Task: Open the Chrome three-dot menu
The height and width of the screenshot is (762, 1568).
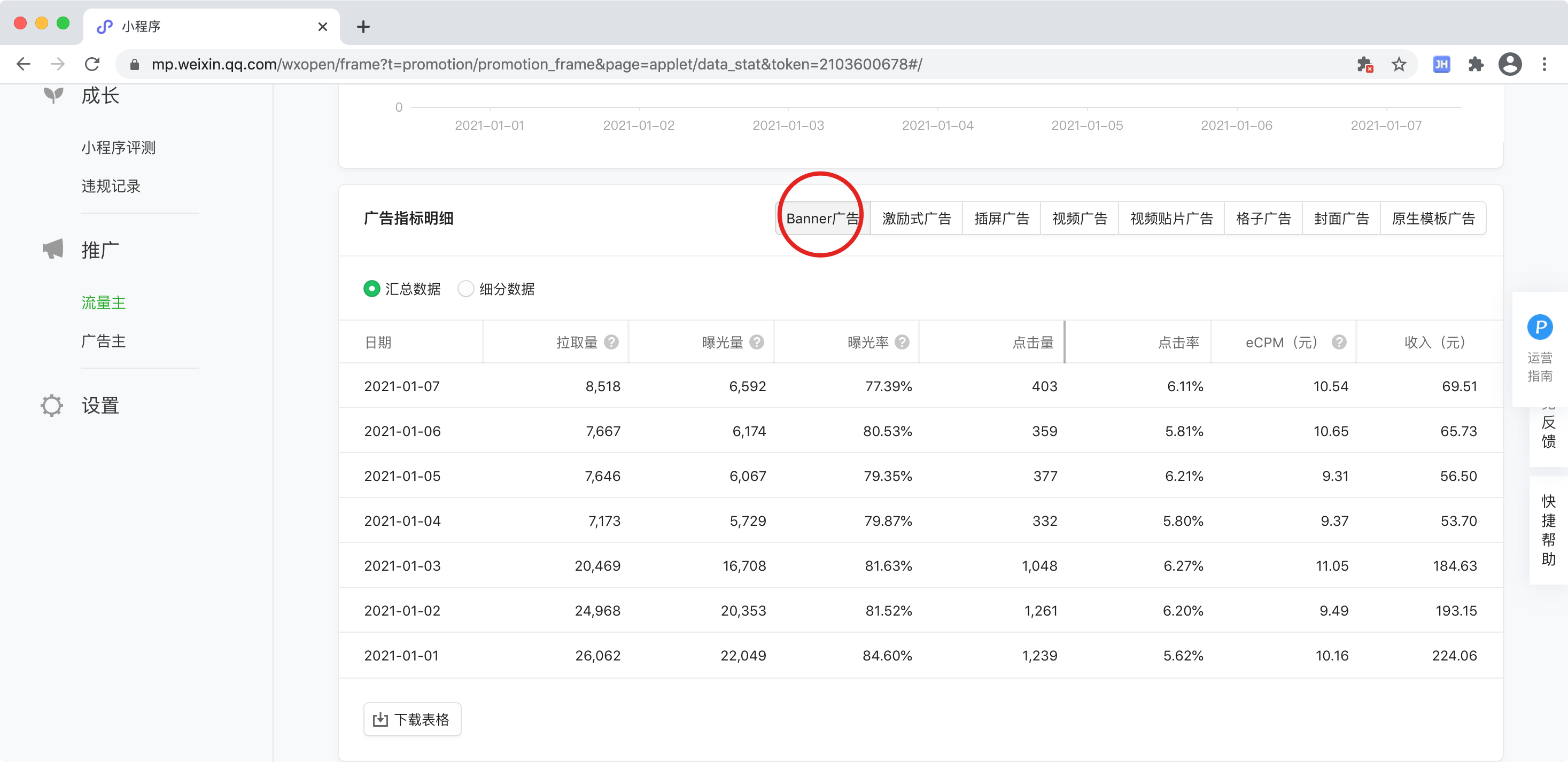Action: click(1544, 64)
